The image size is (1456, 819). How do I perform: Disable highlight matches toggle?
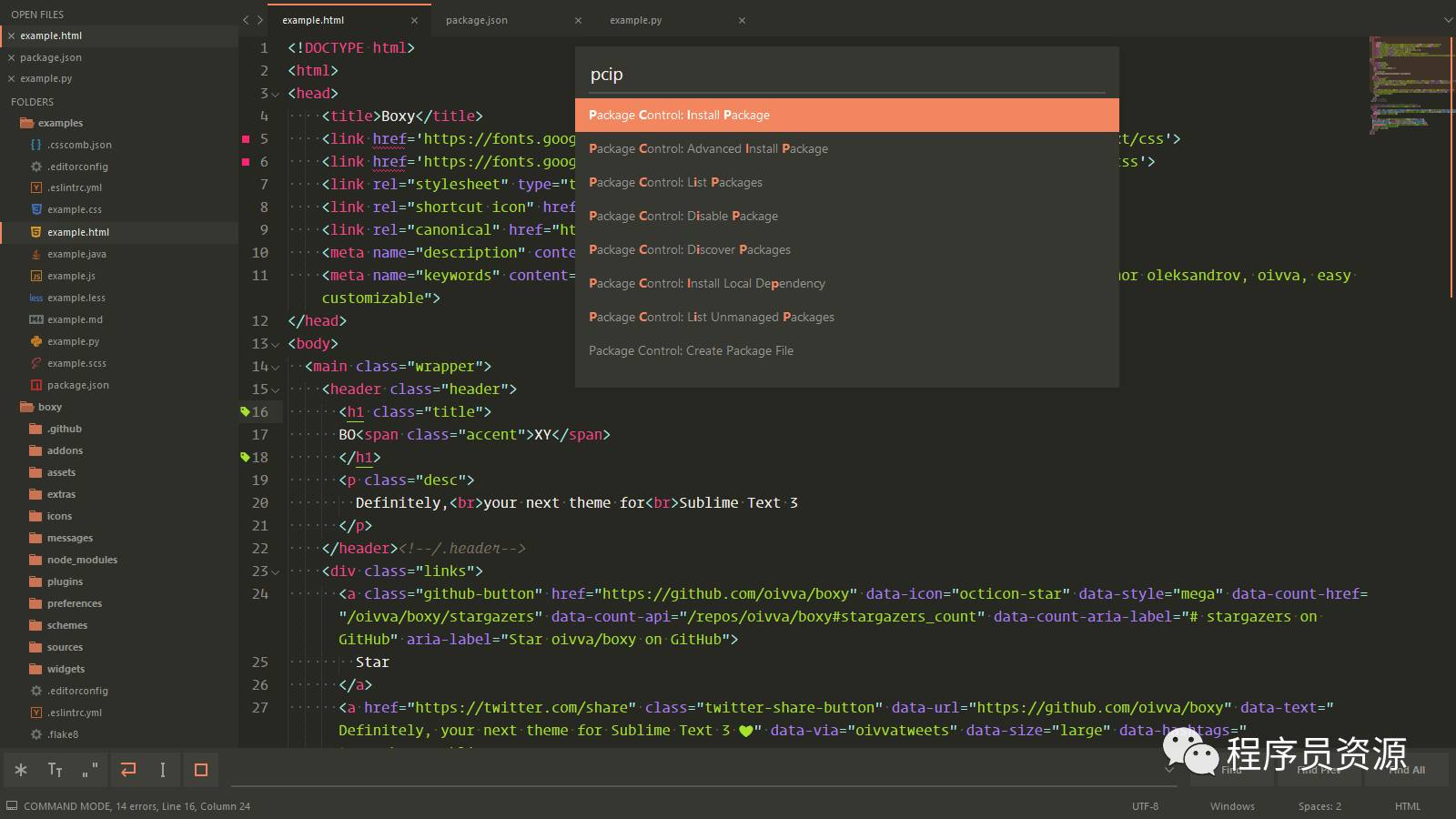coord(201,770)
